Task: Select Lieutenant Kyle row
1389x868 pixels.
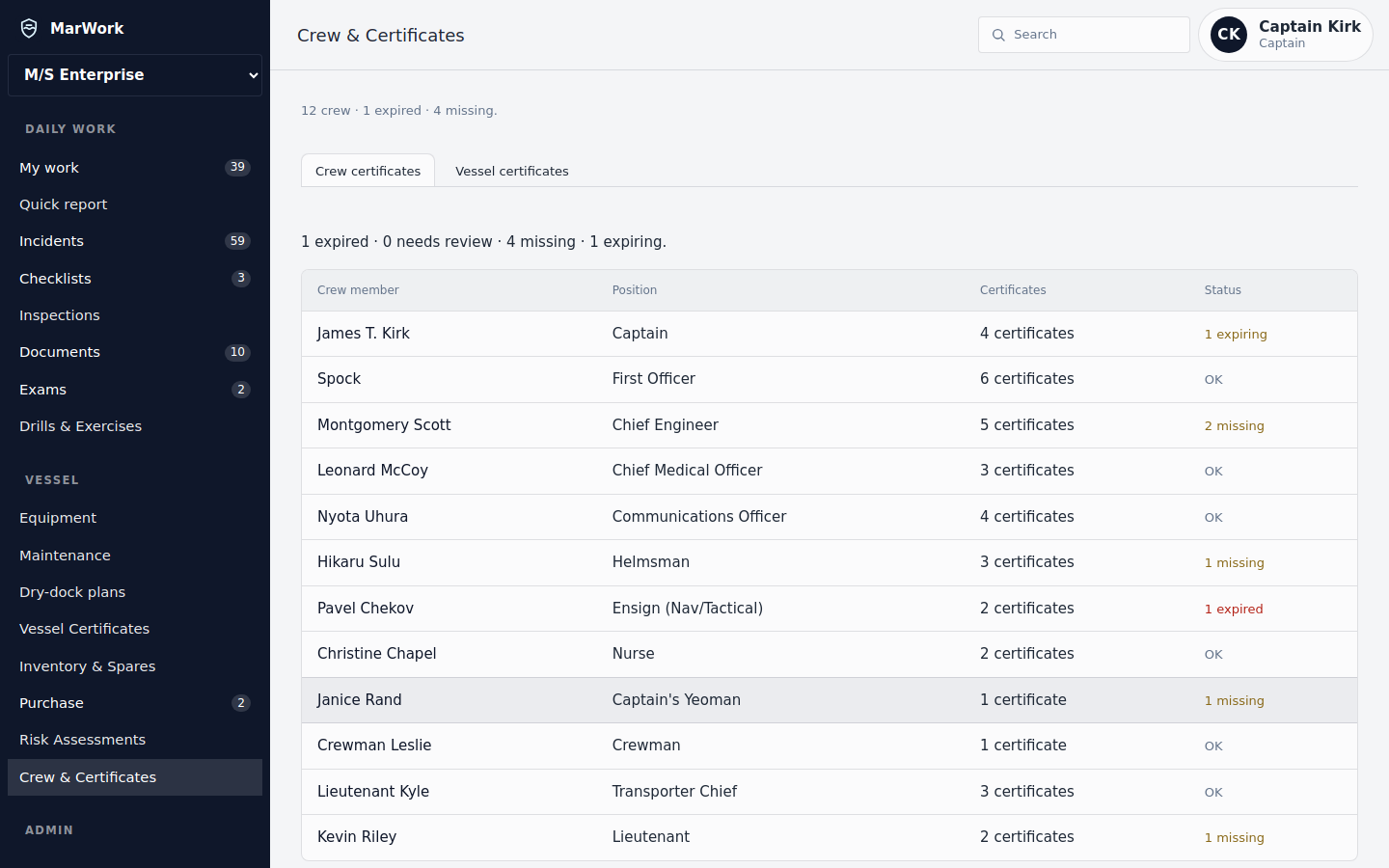Action: pos(830,792)
